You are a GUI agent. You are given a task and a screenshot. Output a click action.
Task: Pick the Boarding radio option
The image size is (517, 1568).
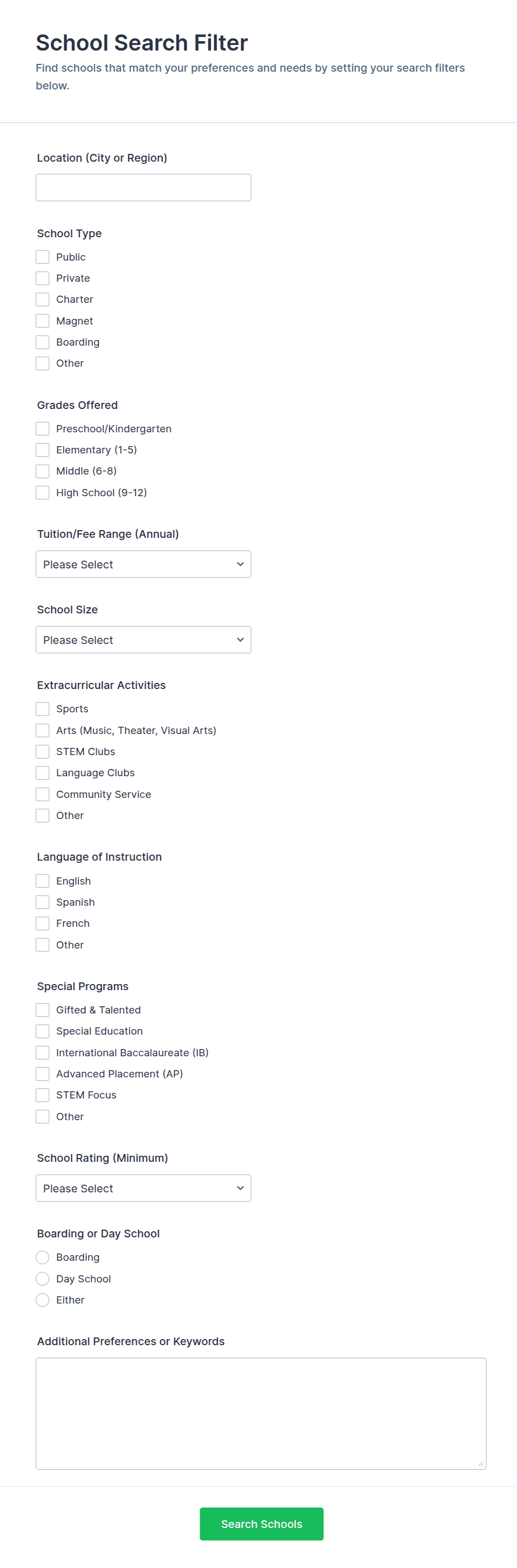43,1257
